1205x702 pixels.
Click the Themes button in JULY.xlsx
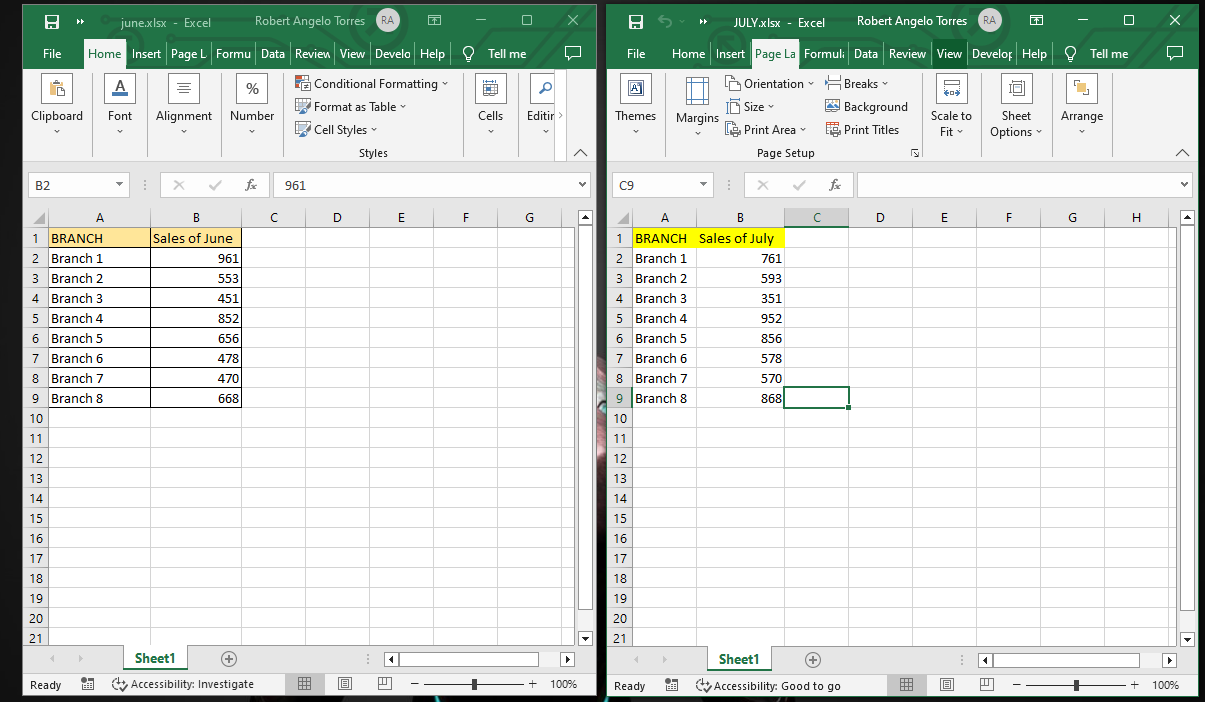[635, 105]
